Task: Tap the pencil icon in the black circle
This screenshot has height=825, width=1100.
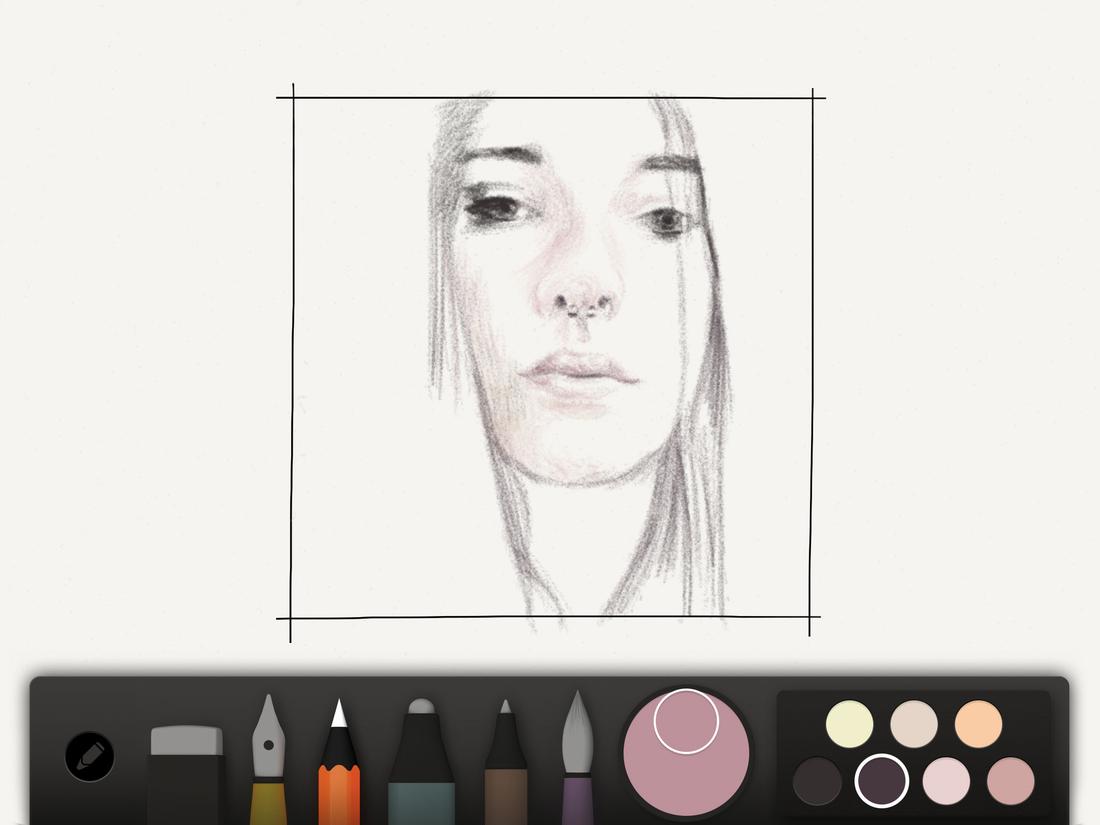Action: [88, 757]
